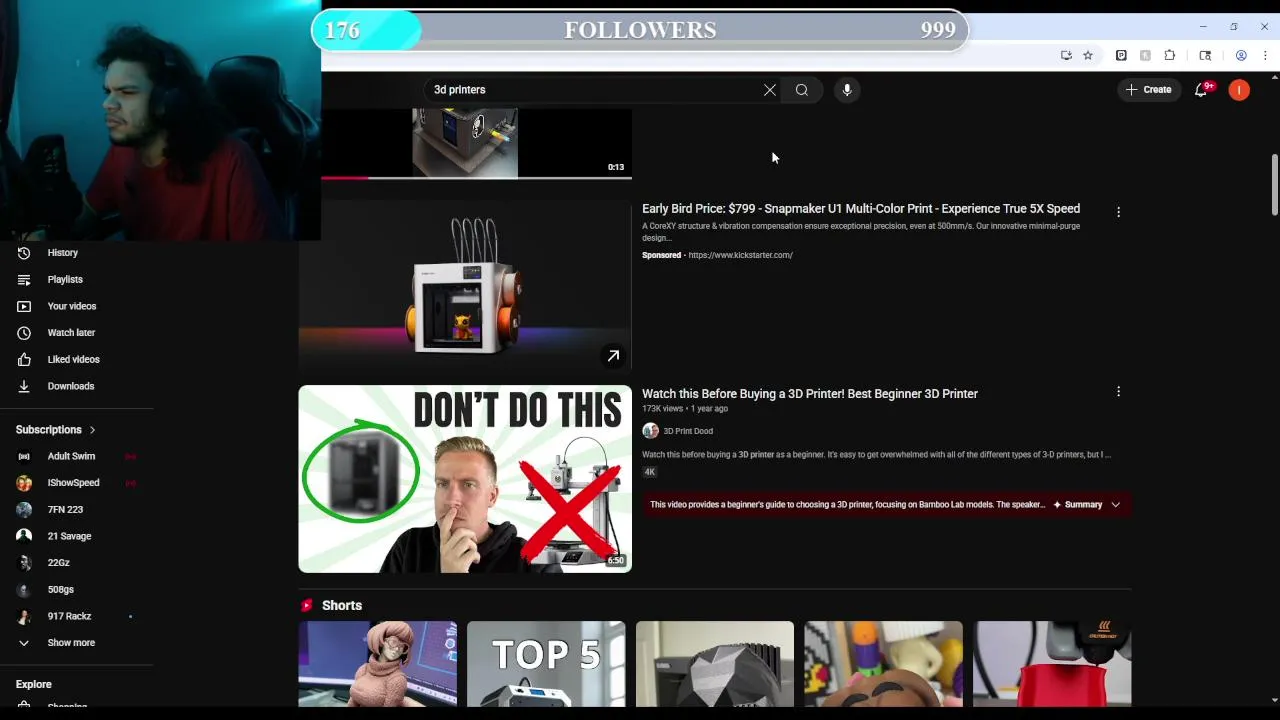
Task: Open more options for the Snapmaker ad
Action: [x=1118, y=212]
